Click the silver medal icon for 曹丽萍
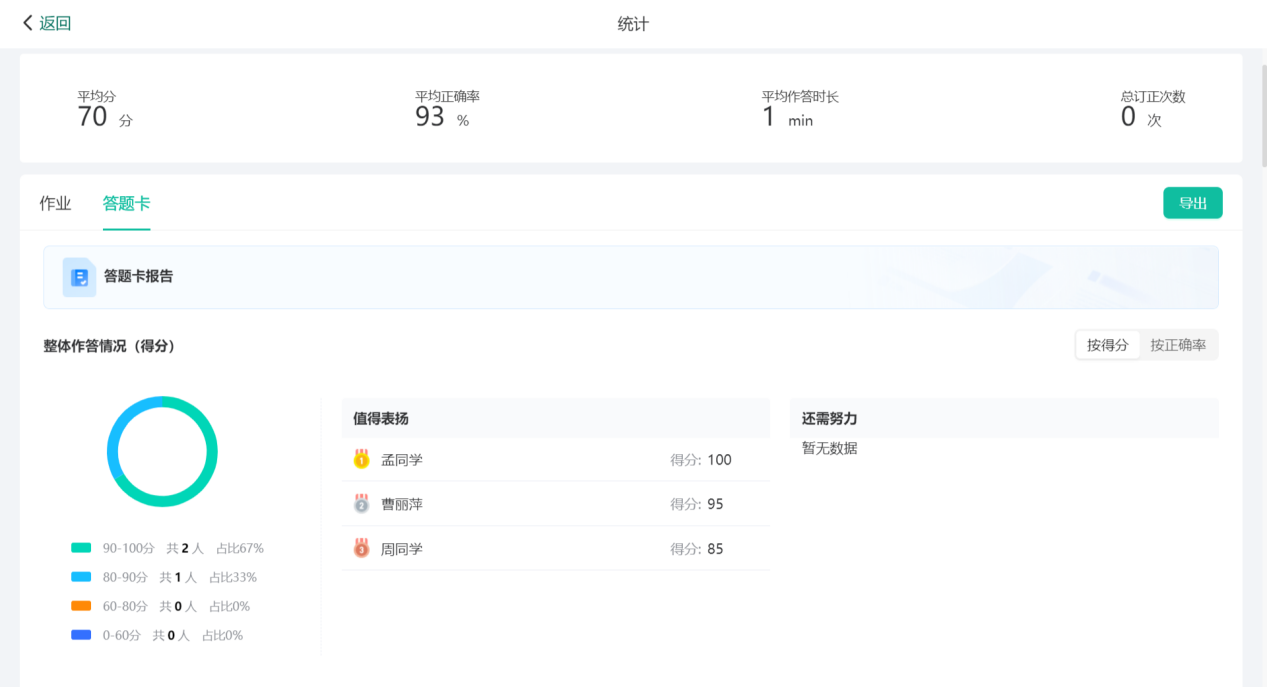1267x687 pixels. [361, 504]
